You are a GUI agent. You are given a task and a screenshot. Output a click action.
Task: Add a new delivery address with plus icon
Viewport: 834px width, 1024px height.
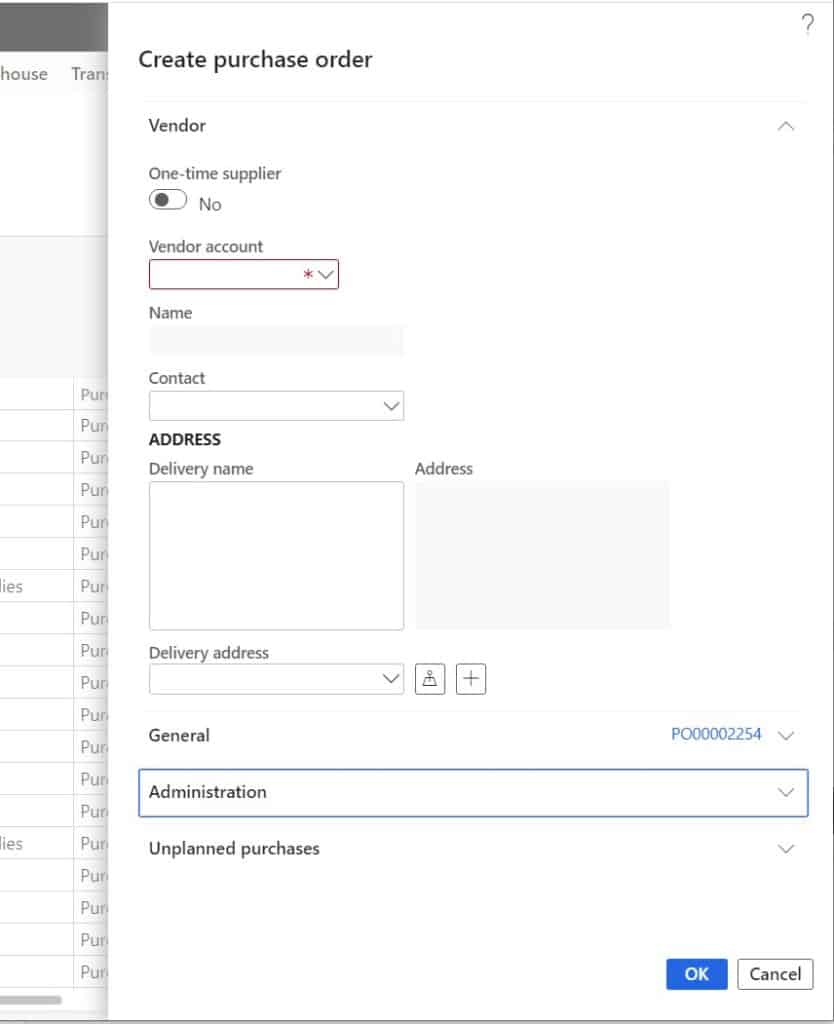(x=471, y=679)
